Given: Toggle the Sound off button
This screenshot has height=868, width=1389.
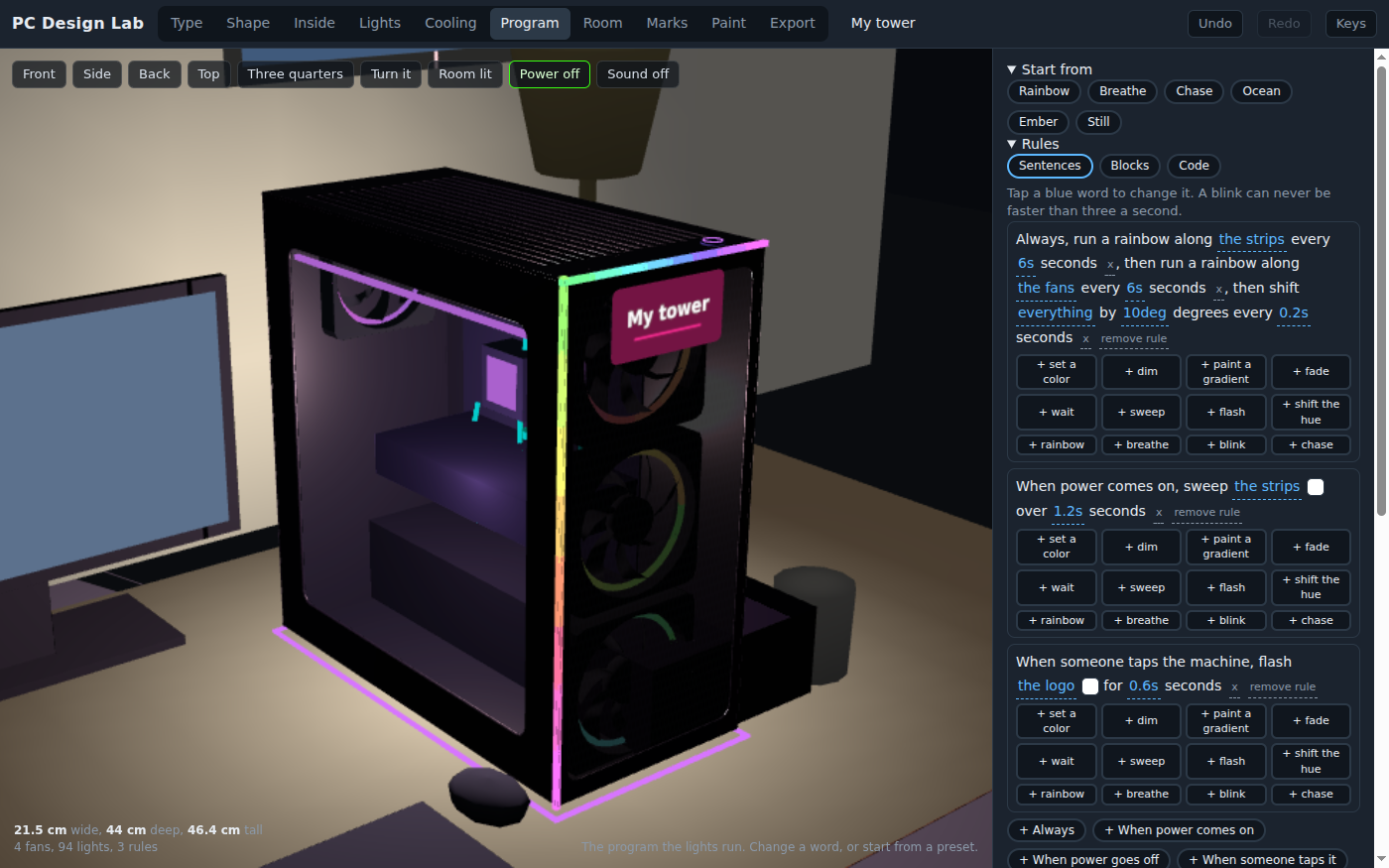Looking at the screenshot, I should click(638, 74).
